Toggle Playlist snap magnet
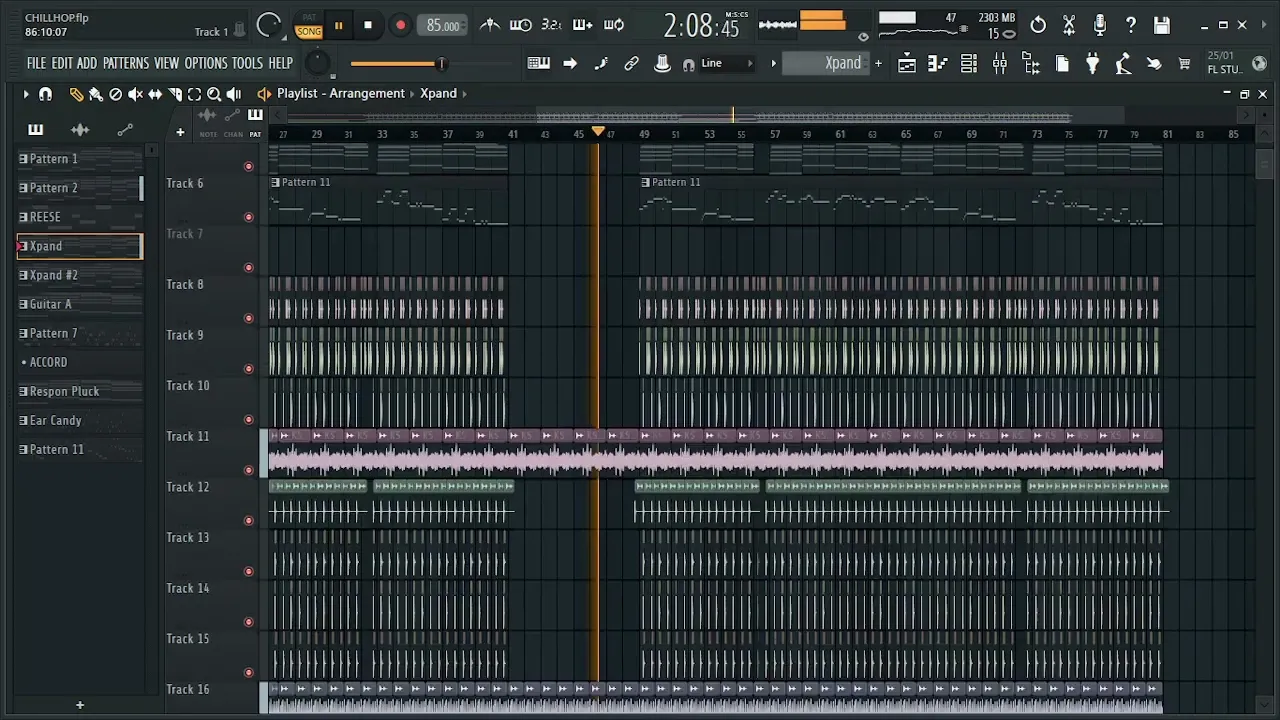This screenshot has width=1280, height=720. [x=45, y=94]
